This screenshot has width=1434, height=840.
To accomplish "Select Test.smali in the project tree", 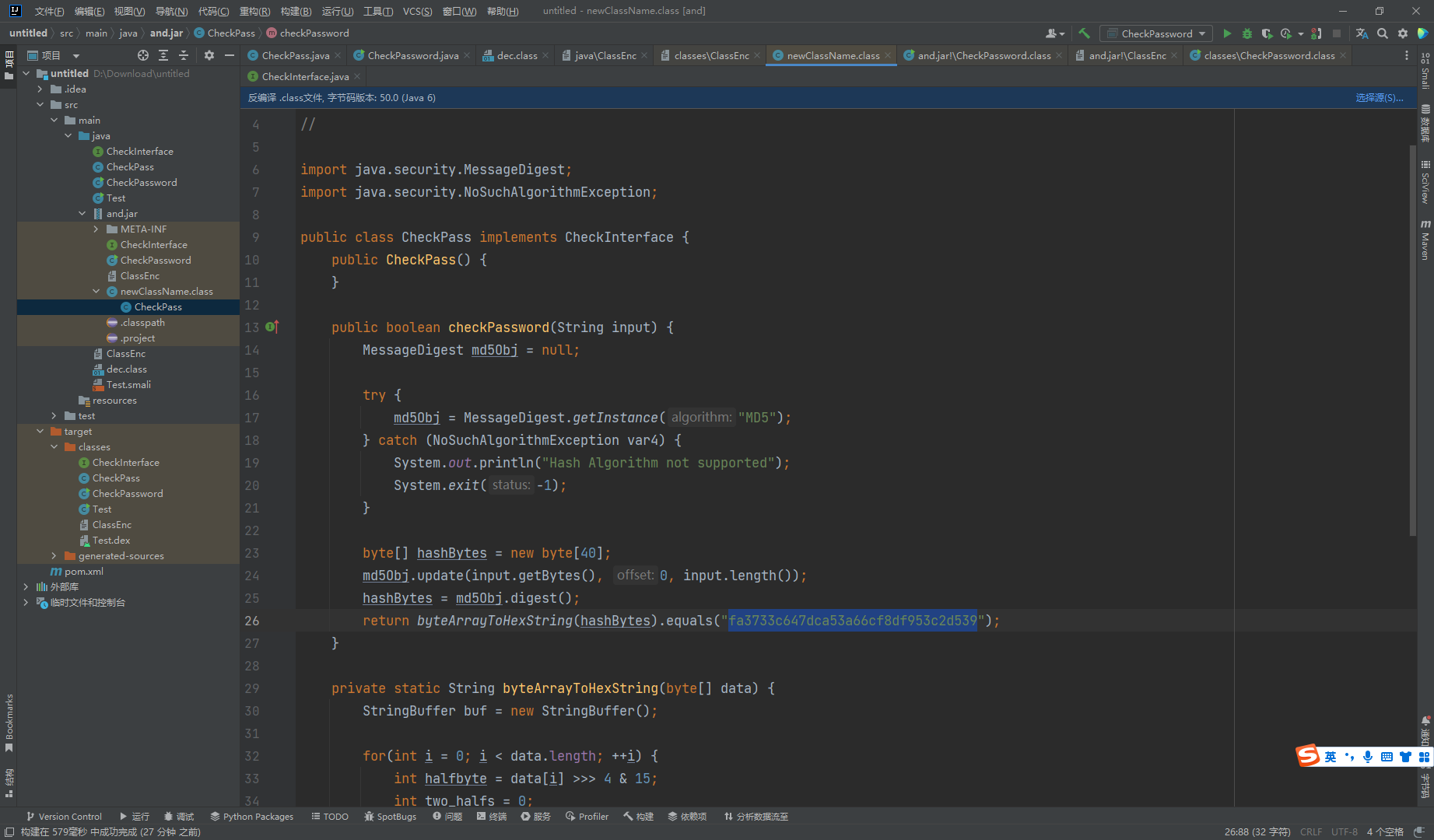I will pyautogui.click(x=128, y=384).
